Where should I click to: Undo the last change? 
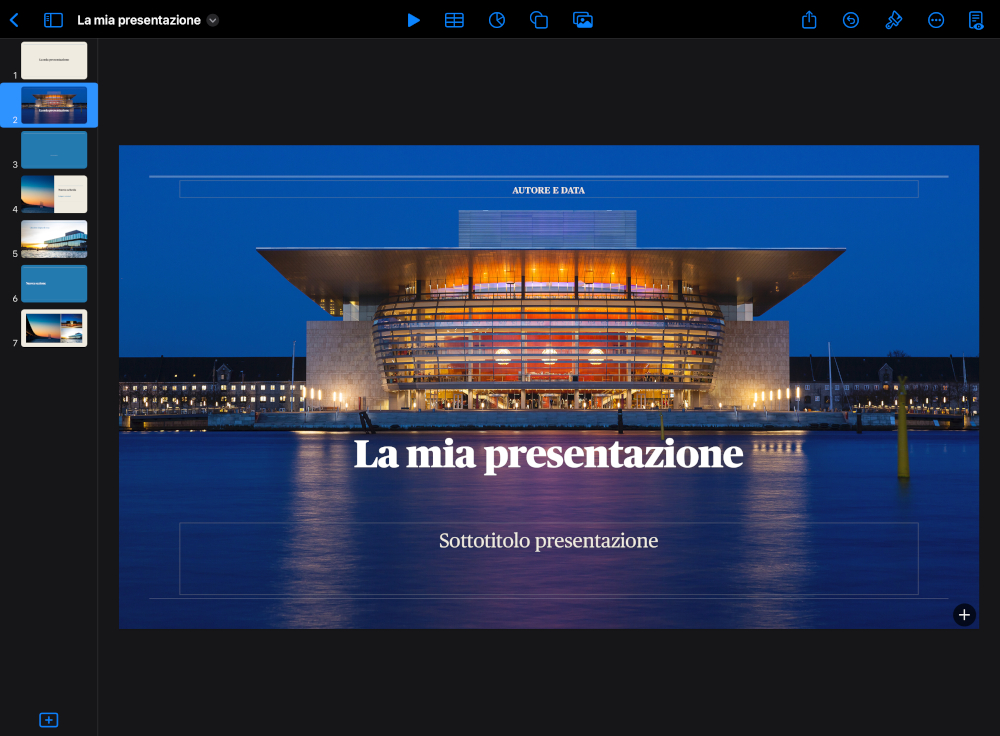[850, 19]
